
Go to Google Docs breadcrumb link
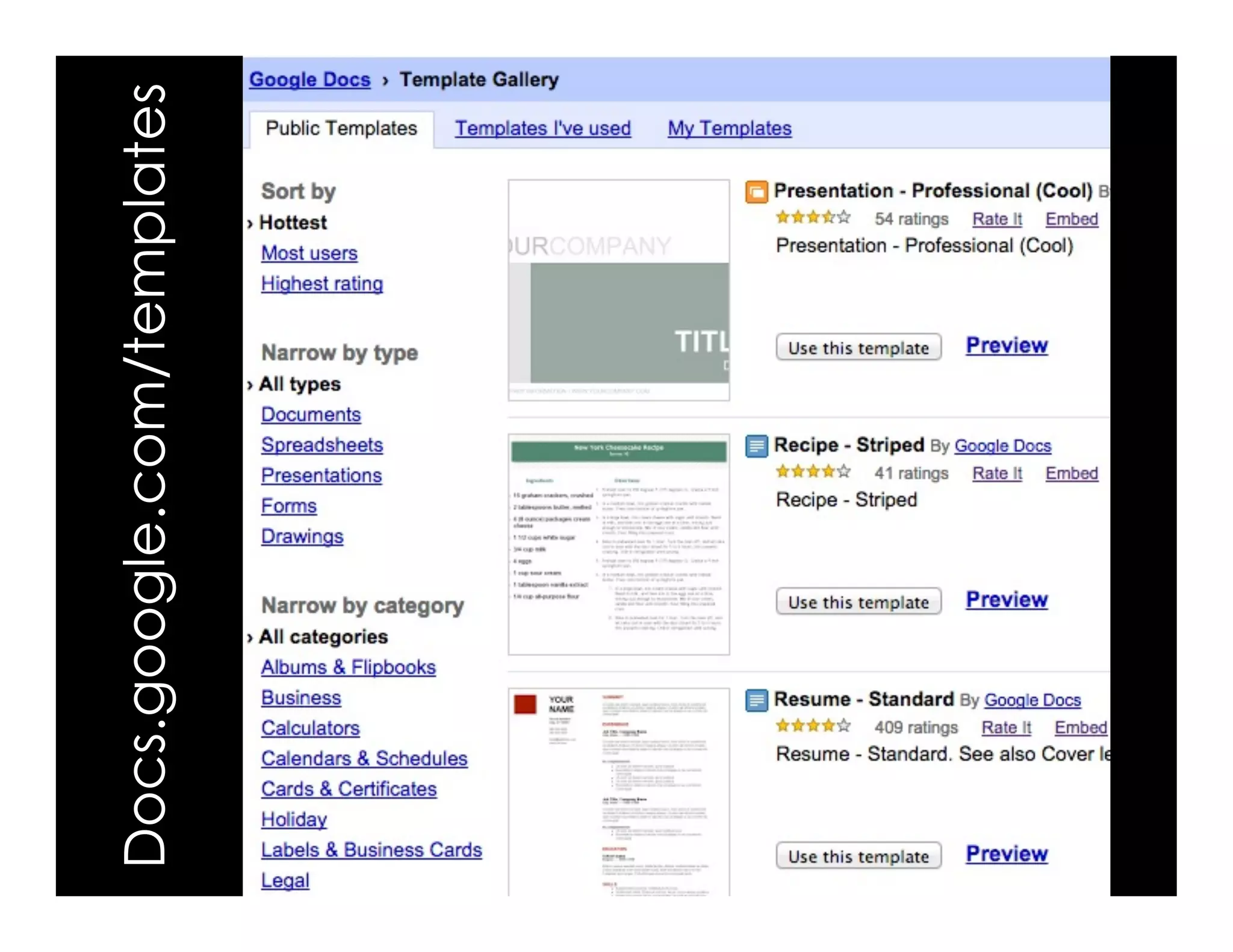click(309, 79)
